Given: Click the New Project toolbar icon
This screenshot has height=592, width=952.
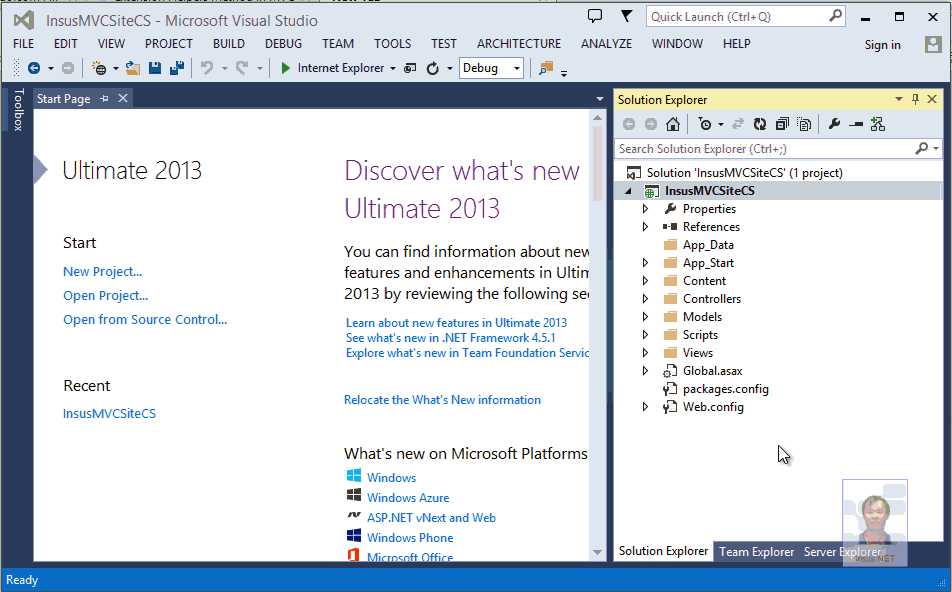Looking at the screenshot, I should (x=99, y=68).
